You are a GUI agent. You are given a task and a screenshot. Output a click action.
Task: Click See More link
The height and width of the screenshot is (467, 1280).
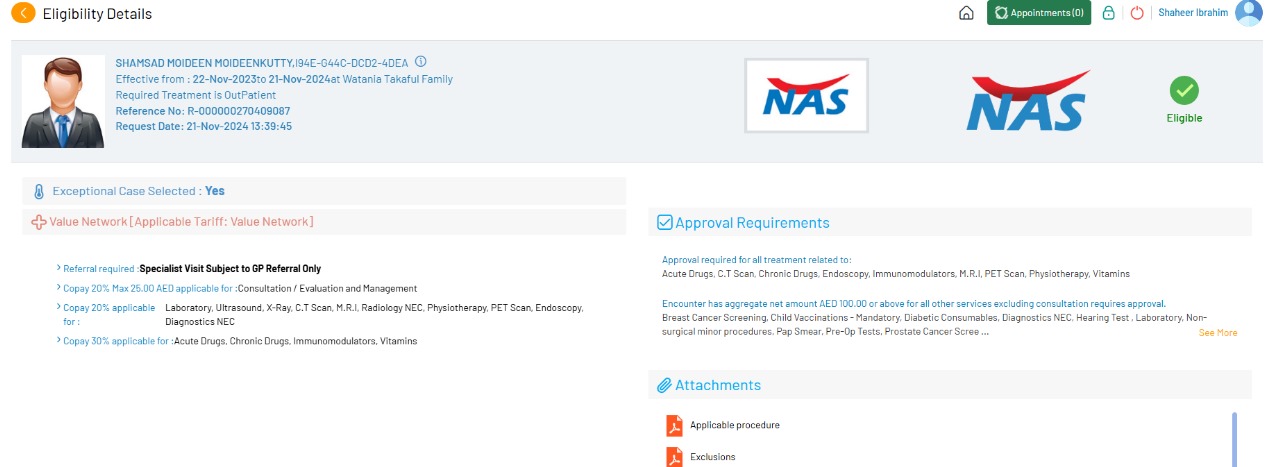(1218, 332)
